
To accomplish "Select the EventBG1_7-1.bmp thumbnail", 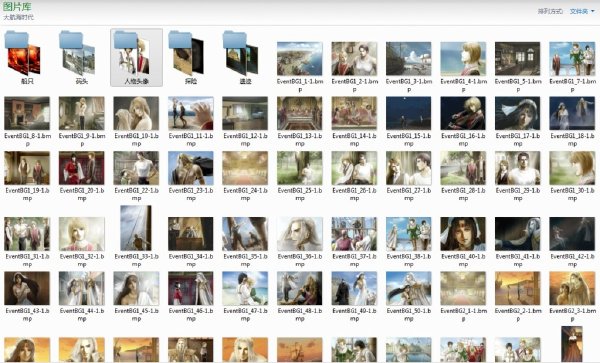I will (572, 59).
